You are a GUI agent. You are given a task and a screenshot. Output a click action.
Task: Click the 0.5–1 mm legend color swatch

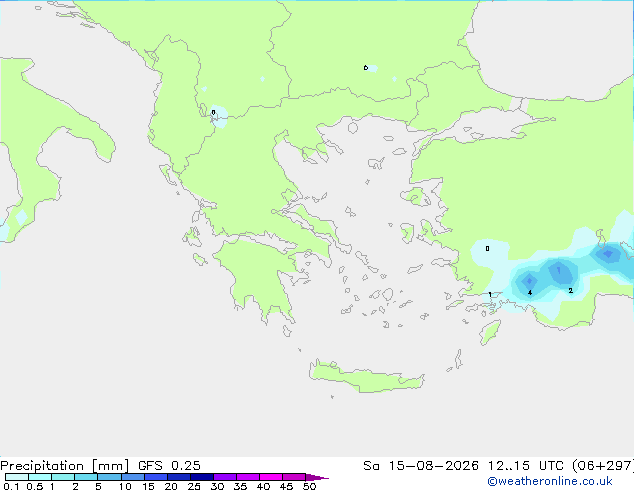click(40, 477)
